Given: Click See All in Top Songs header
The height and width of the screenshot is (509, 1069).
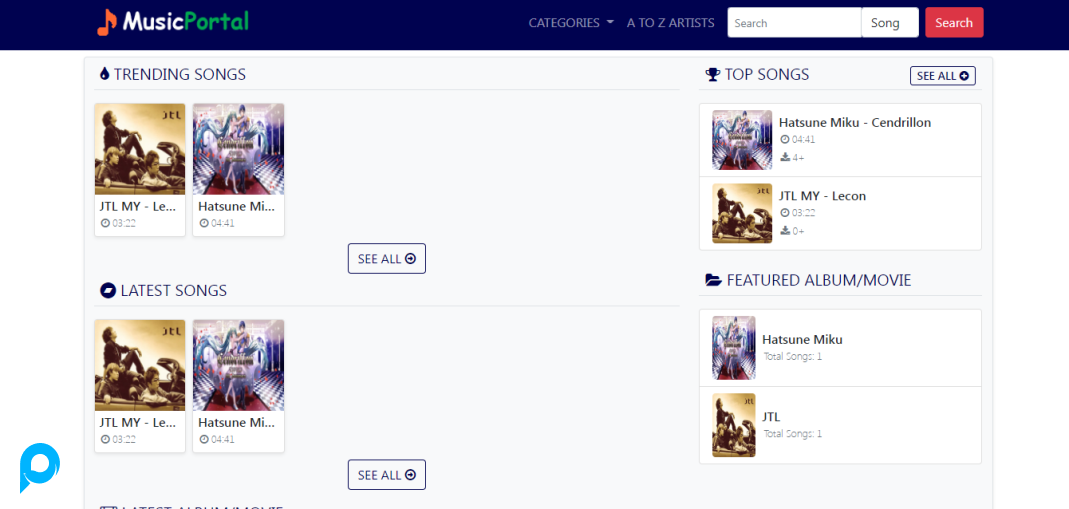Looking at the screenshot, I should [x=942, y=76].
